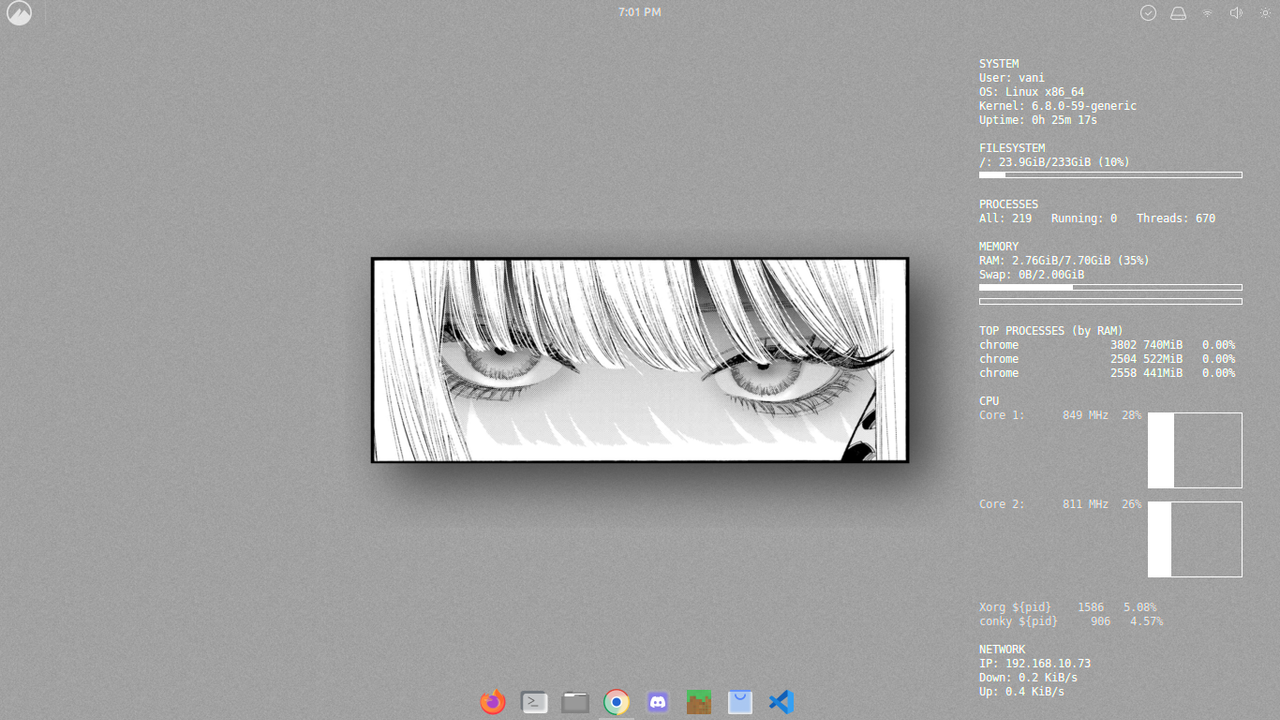The height and width of the screenshot is (720, 1280).
Task: Click the empty Swap usage bar
Action: click(x=1110, y=301)
